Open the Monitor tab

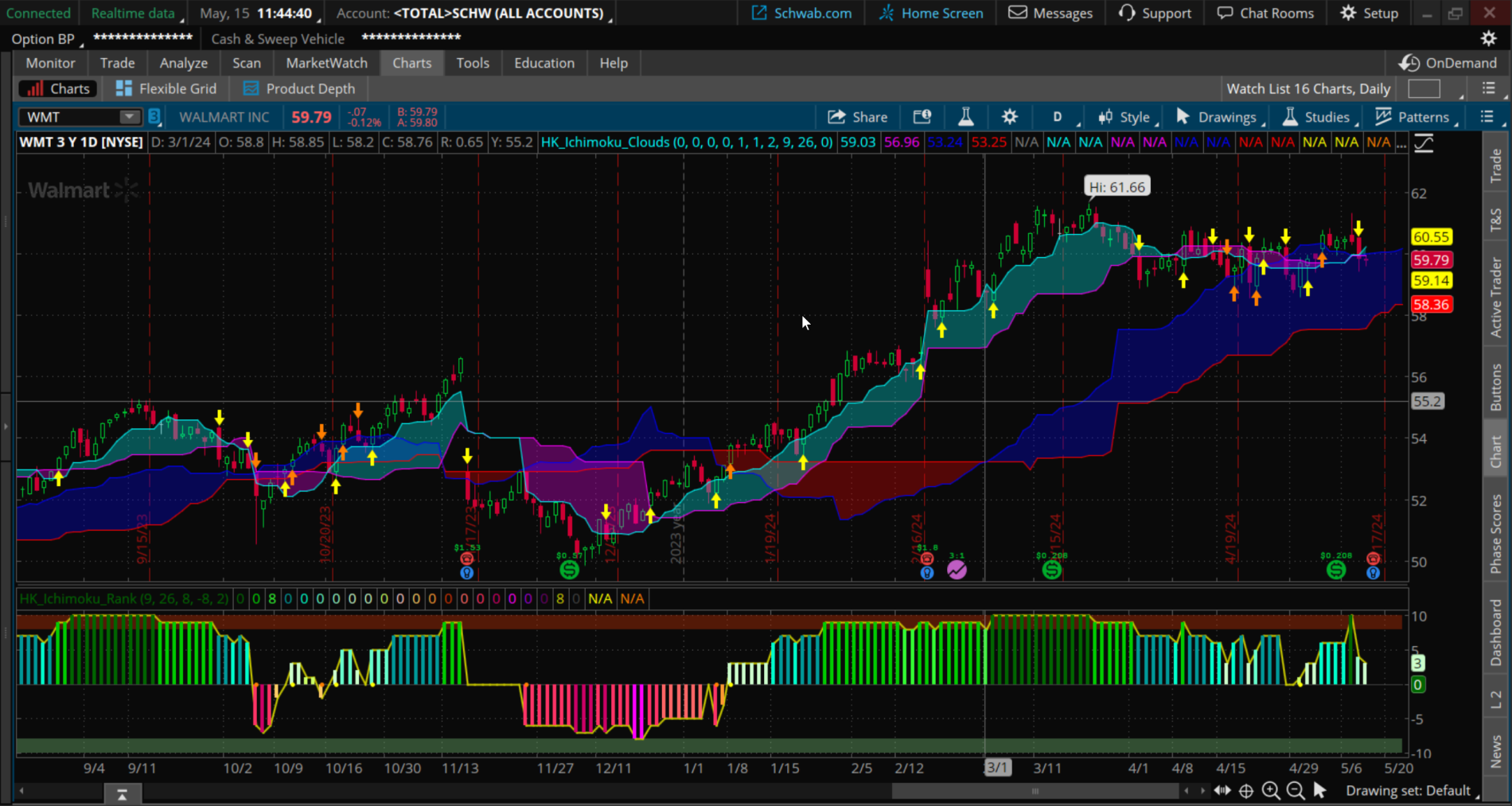[50, 63]
